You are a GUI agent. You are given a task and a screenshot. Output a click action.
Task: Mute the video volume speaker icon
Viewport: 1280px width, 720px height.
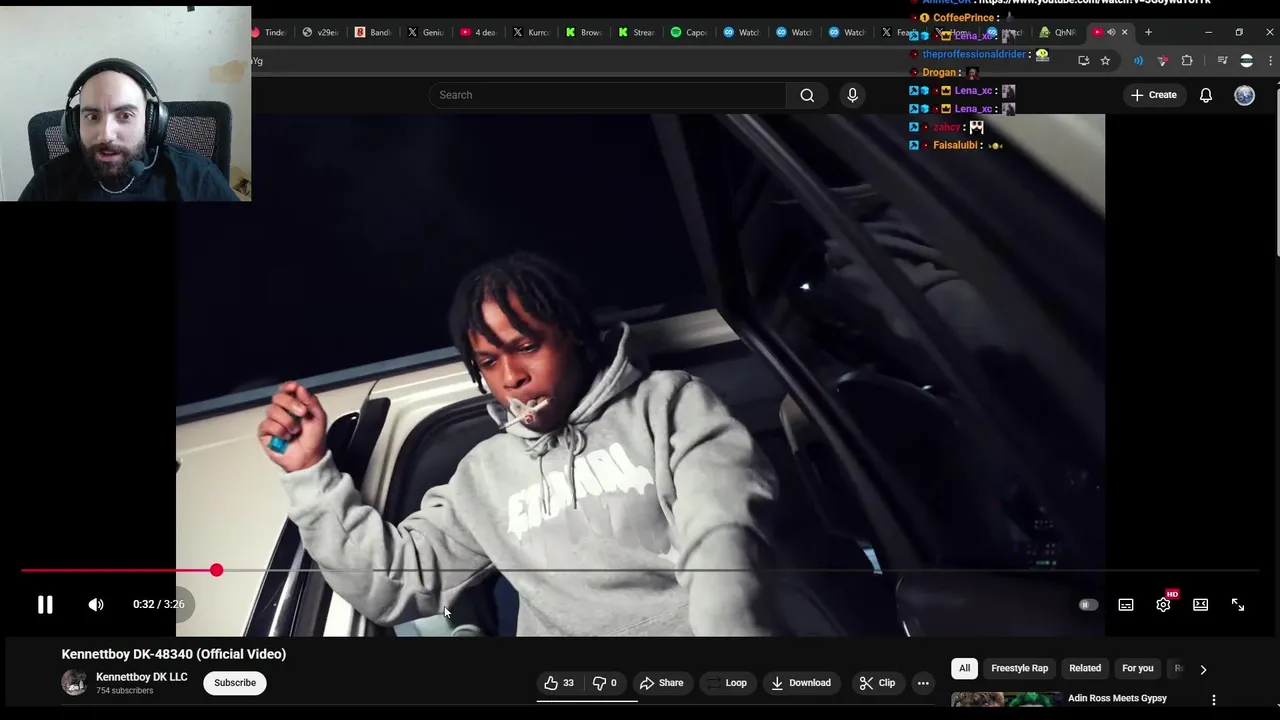(96, 604)
